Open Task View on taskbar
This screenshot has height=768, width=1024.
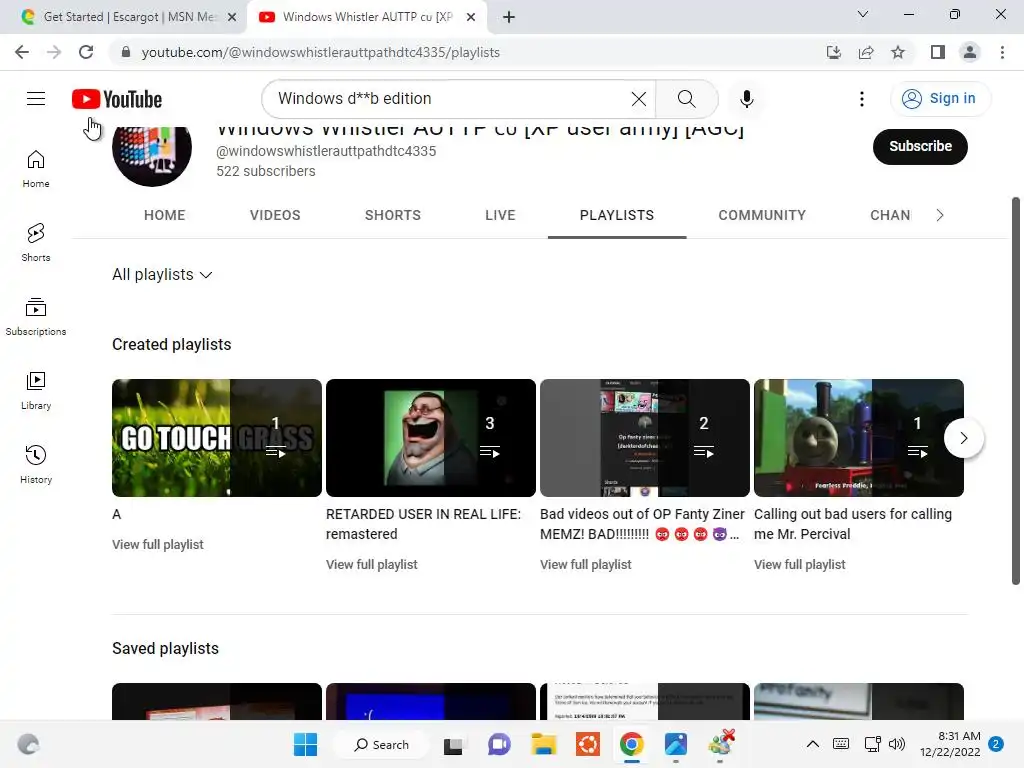453,744
